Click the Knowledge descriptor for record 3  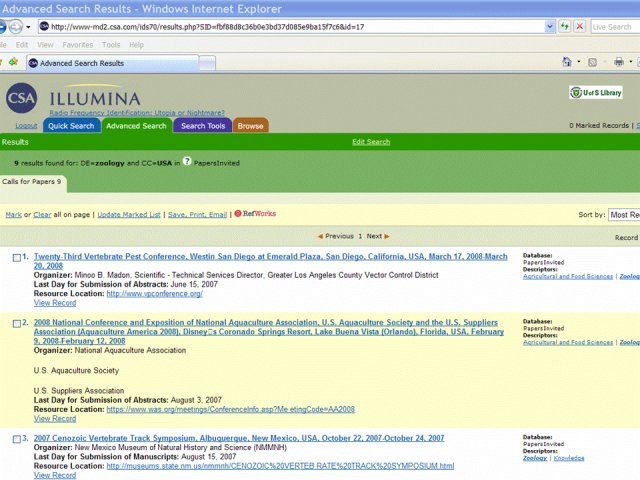(569, 458)
